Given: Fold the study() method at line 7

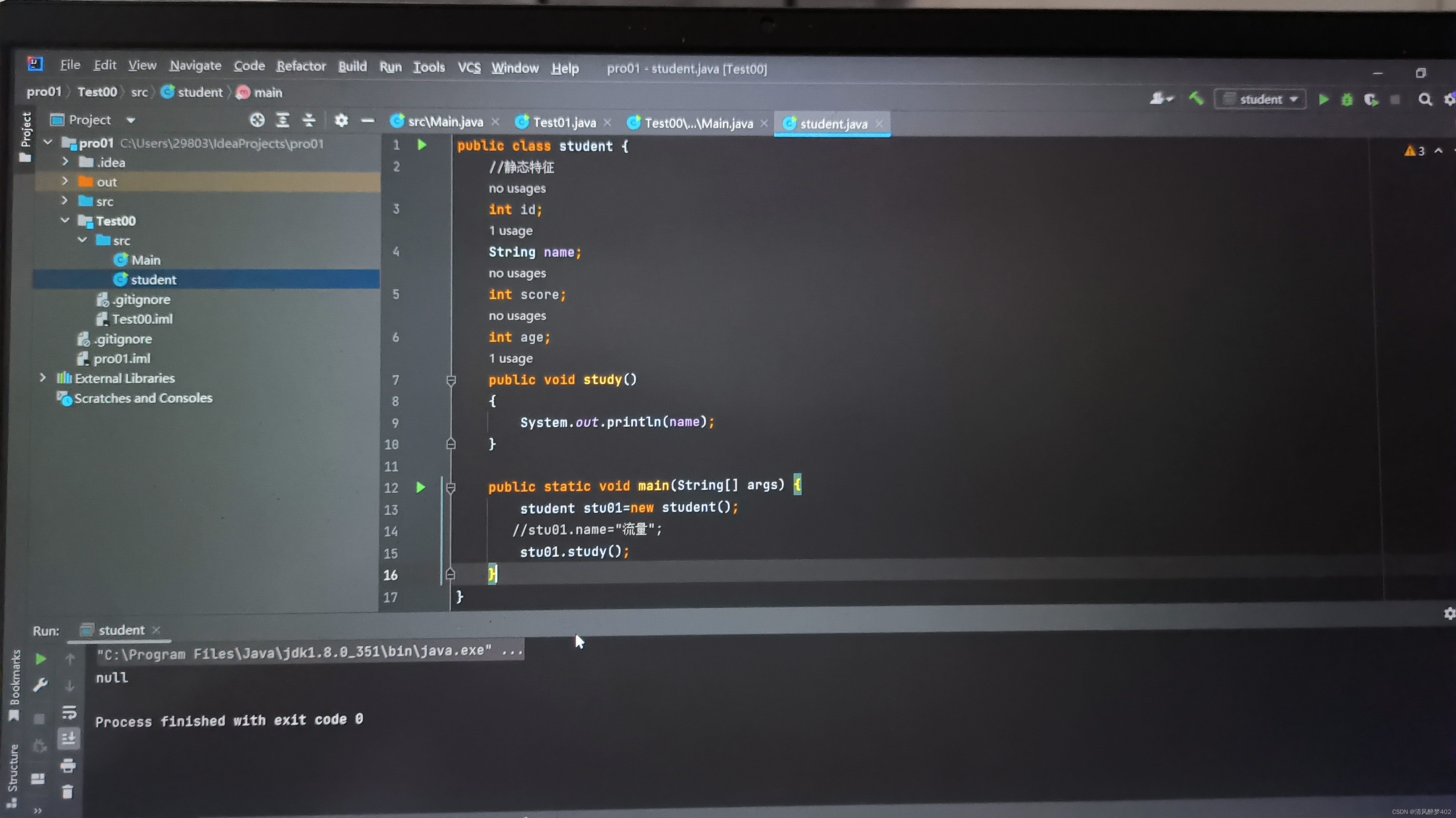Looking at the screenshot, I should click(451, 380).
